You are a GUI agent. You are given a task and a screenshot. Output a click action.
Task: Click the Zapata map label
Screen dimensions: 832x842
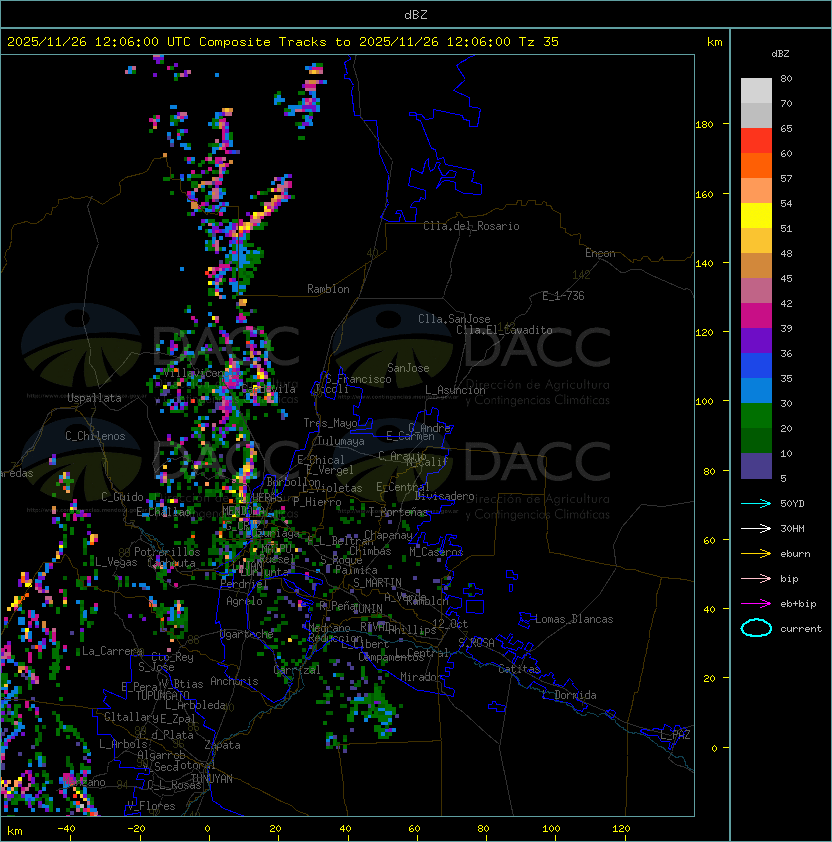pyautogui.click(x=222, y=745)
